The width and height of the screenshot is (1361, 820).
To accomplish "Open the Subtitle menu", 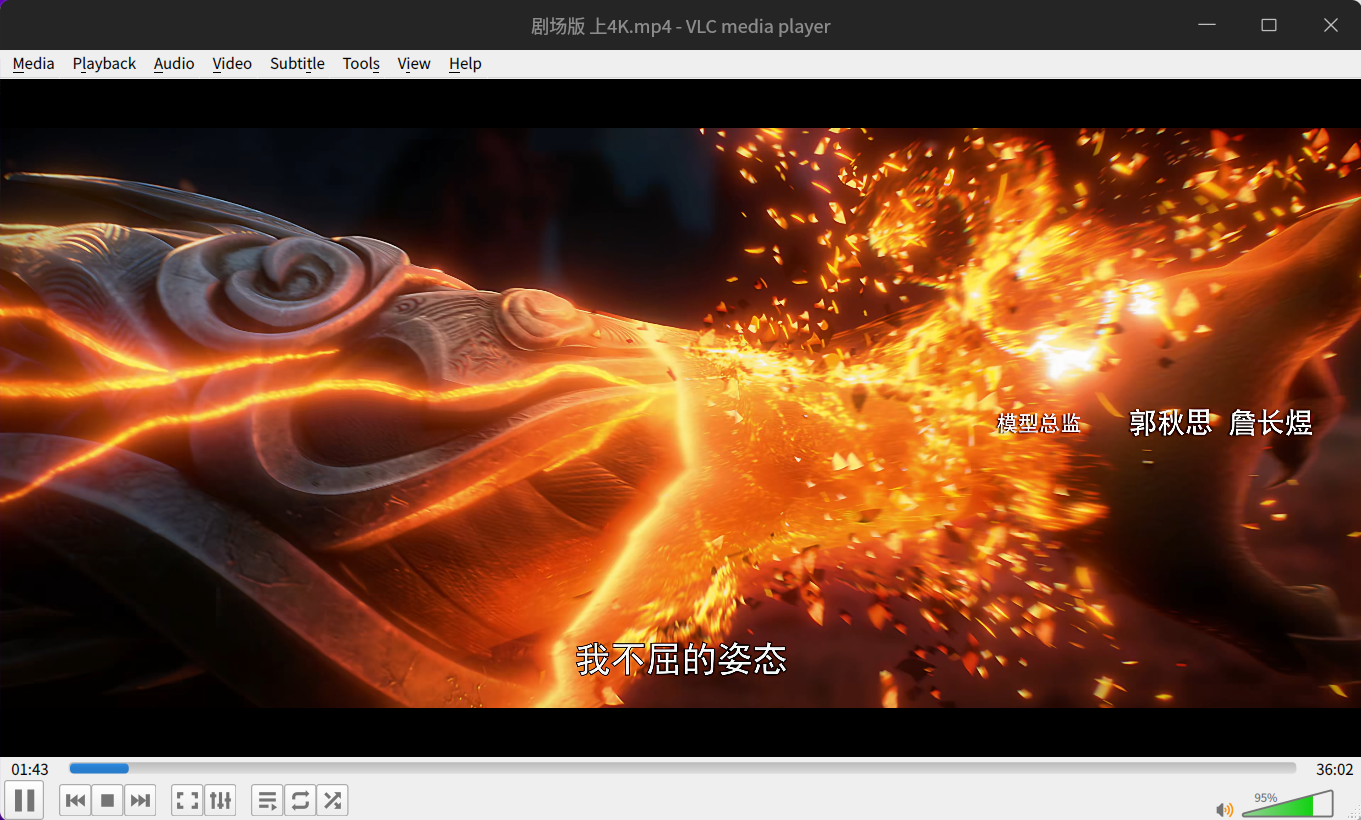I will click(297, 64).
